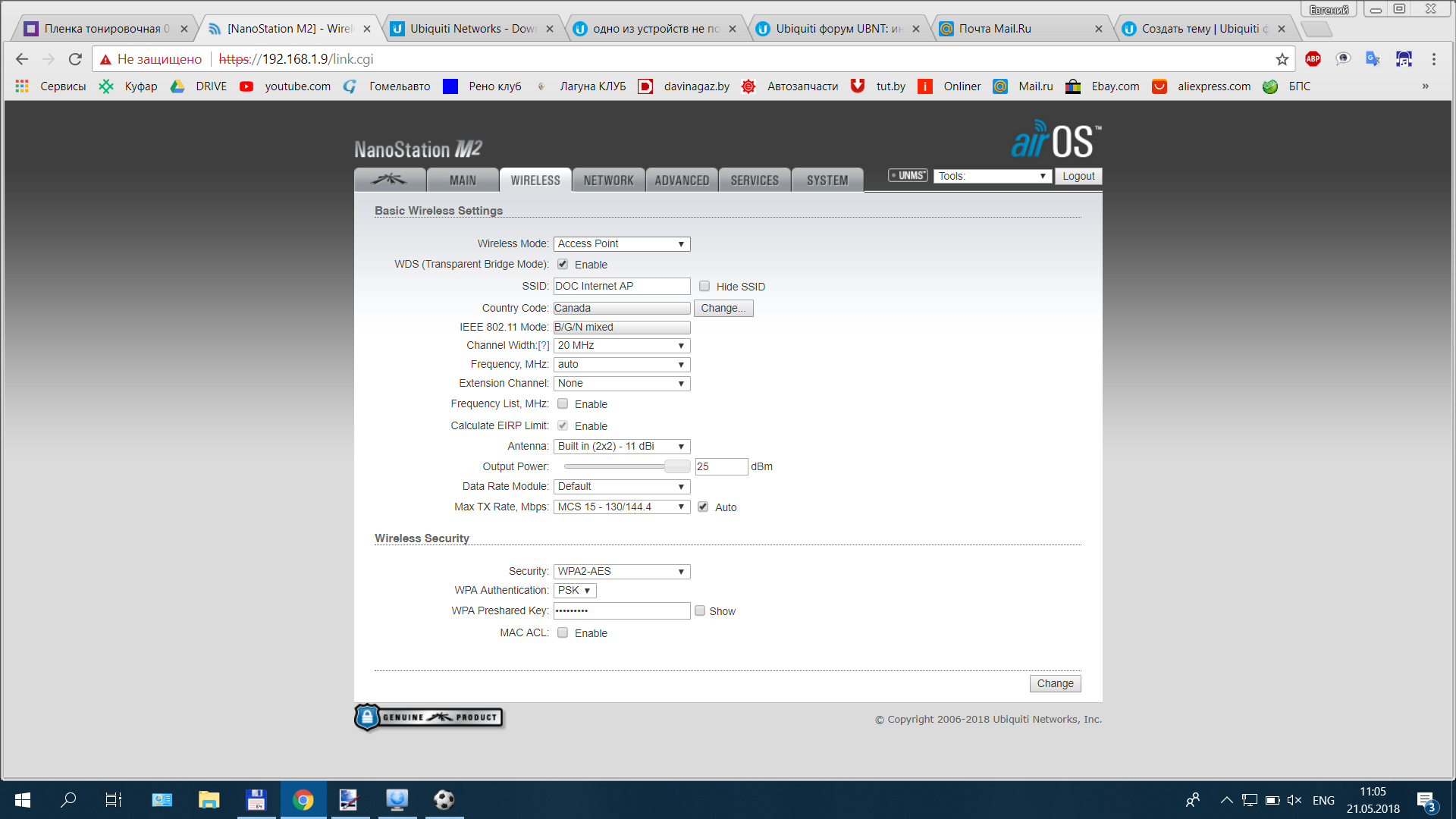The width and height of the screenshot is (1456, 819).
Task: Switch to the NETWORK tab
Action: coord(608,180)
